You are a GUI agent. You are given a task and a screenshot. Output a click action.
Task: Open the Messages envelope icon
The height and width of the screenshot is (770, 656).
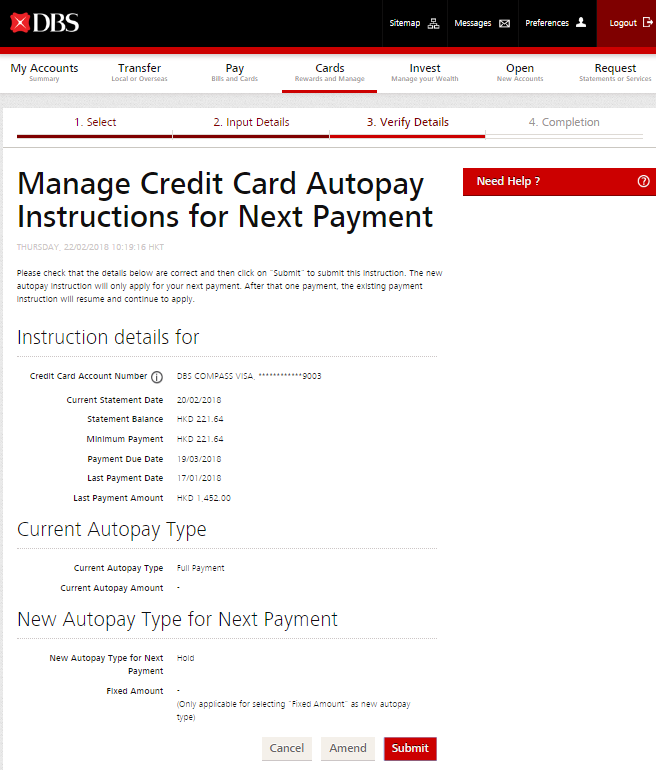tap(504, 23)
